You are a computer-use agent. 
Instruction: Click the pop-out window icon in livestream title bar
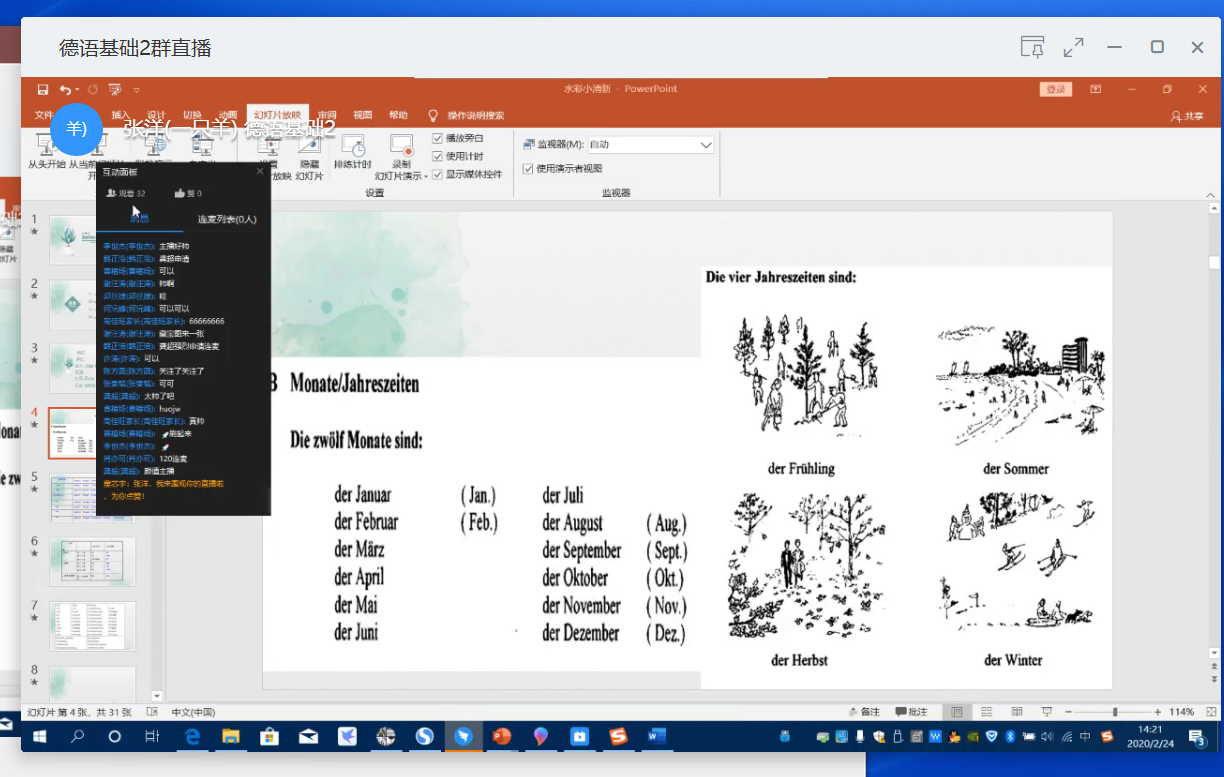pyautogui.click(x=1032, y=47)
